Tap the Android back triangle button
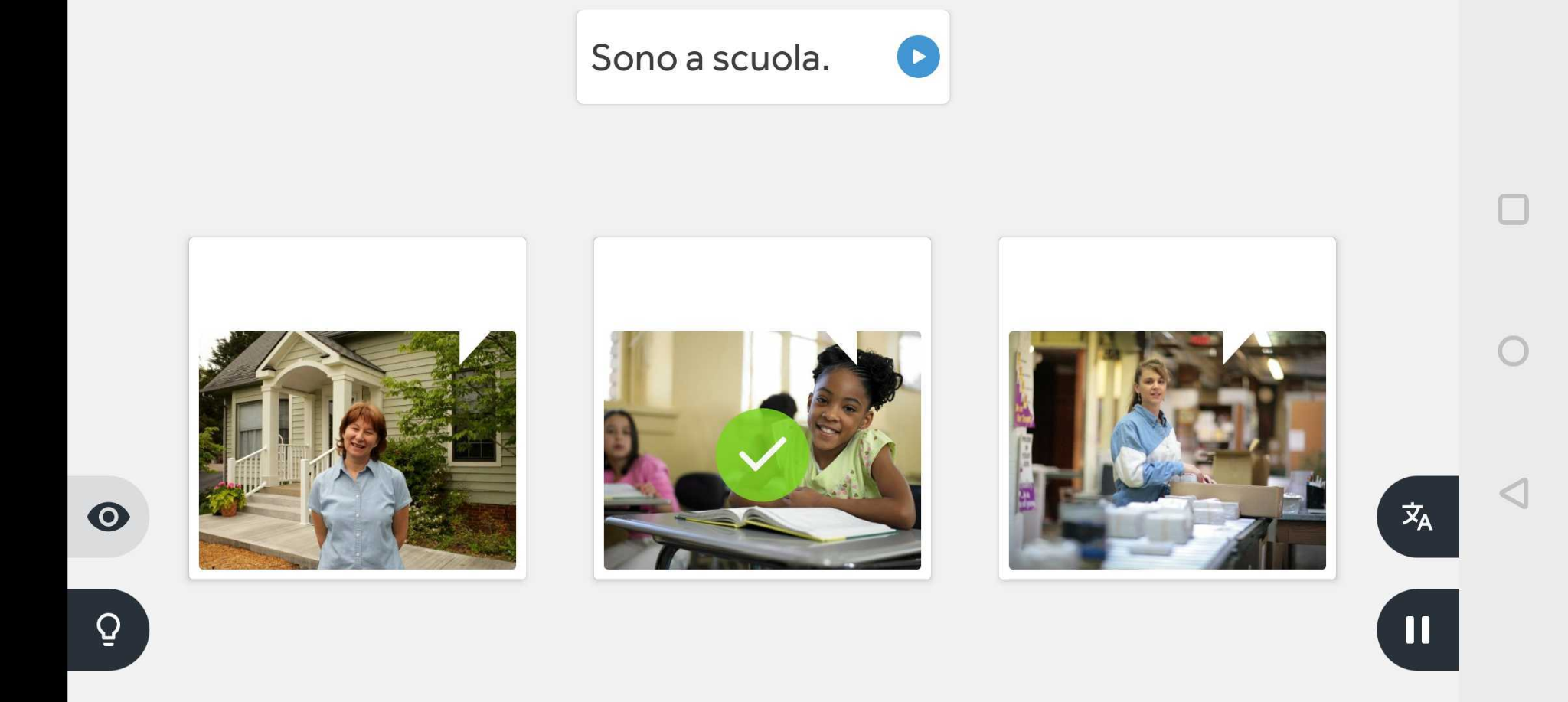 (x=1514, y=493)
